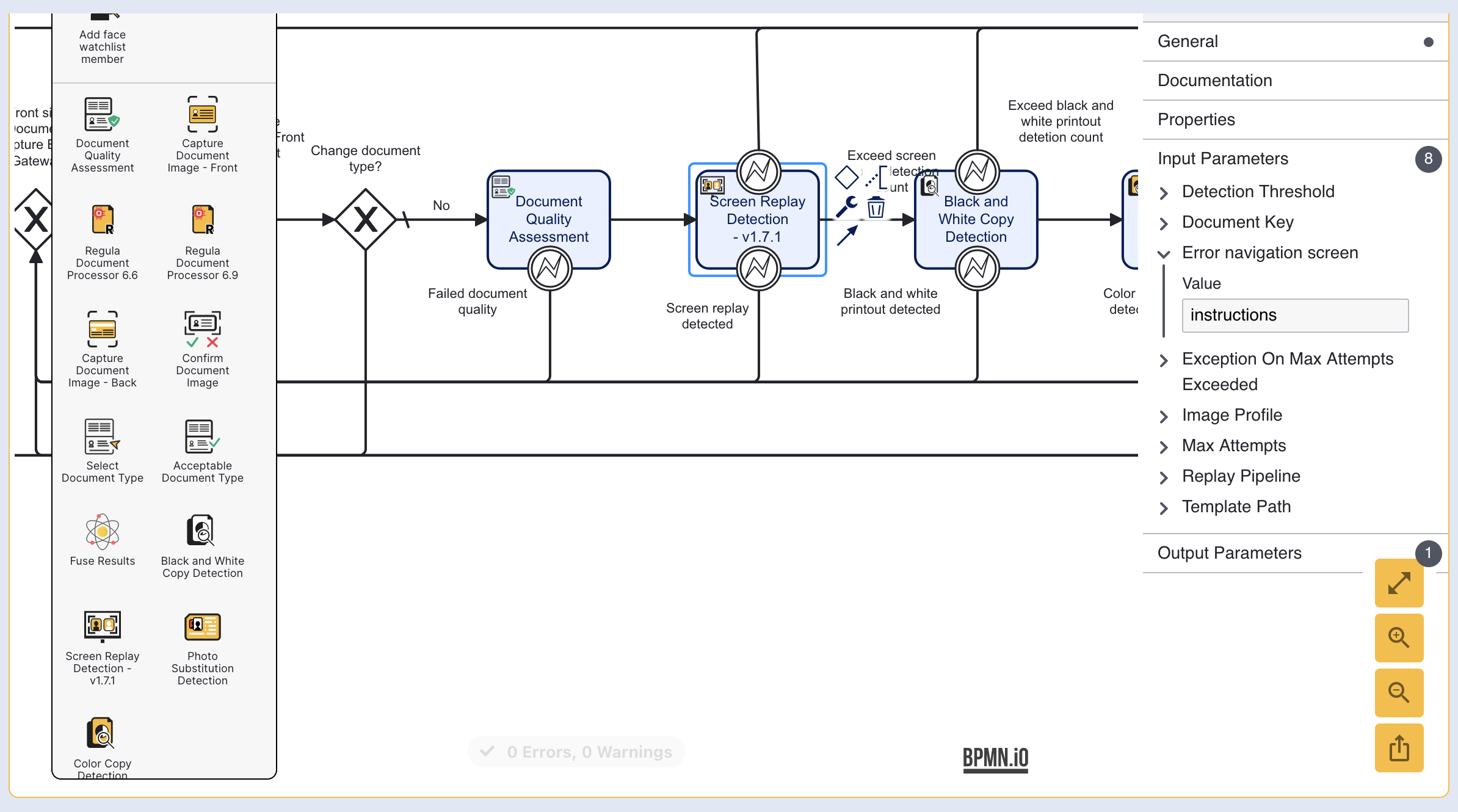
Task: Click the zoom in magnifier button
Action: (x=1398, y=638)
